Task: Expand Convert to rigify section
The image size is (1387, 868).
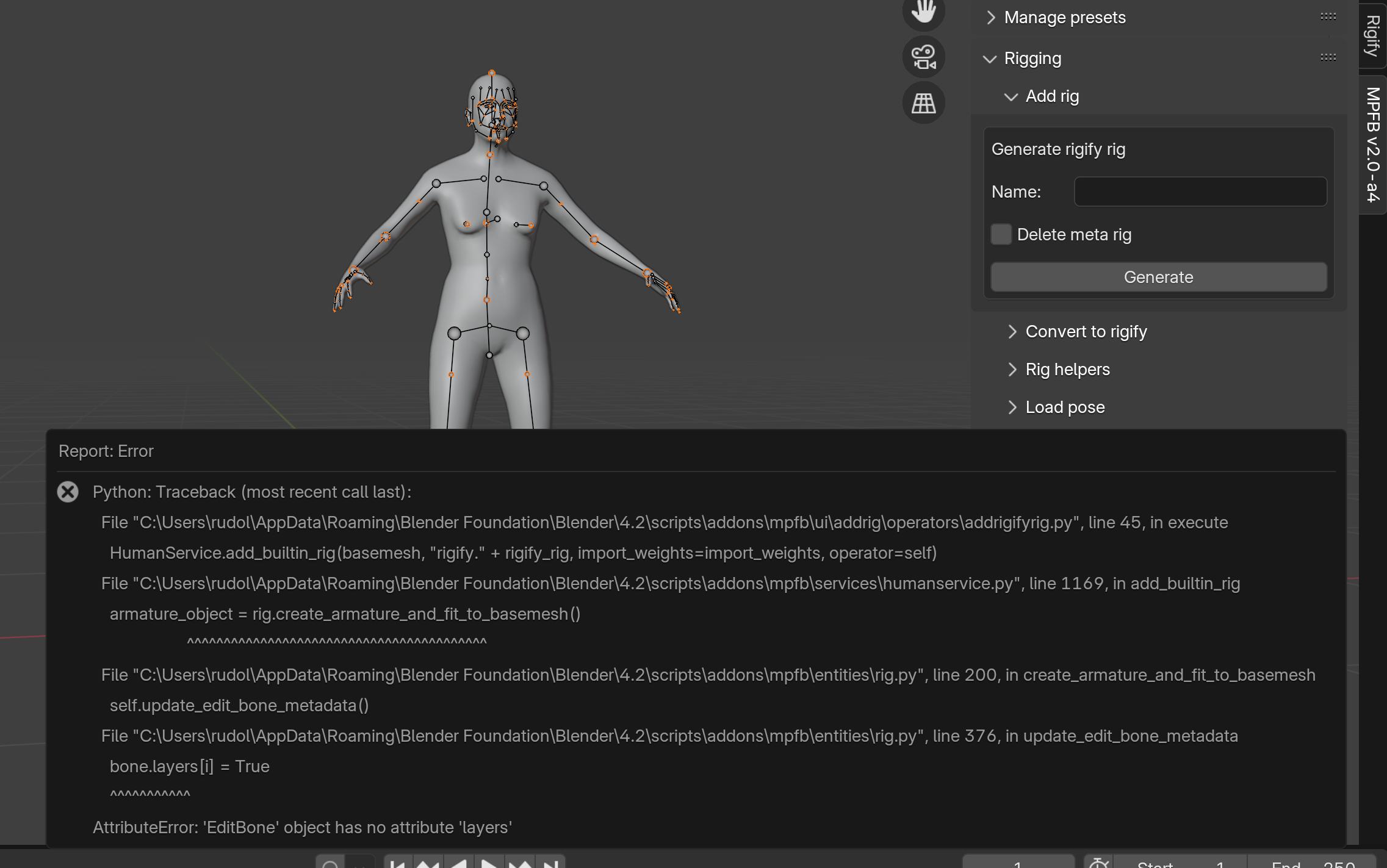Action: (x=1086, y=331)
